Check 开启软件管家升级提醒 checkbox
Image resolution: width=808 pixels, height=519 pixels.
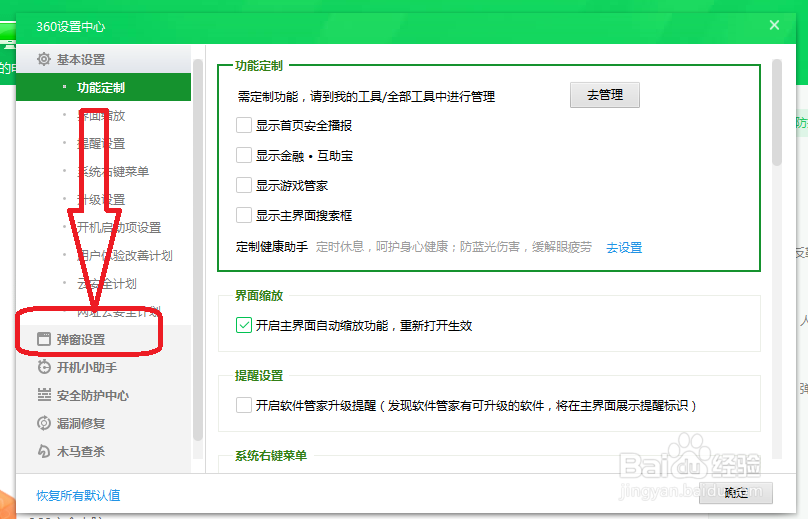click(x=244, y=405)
